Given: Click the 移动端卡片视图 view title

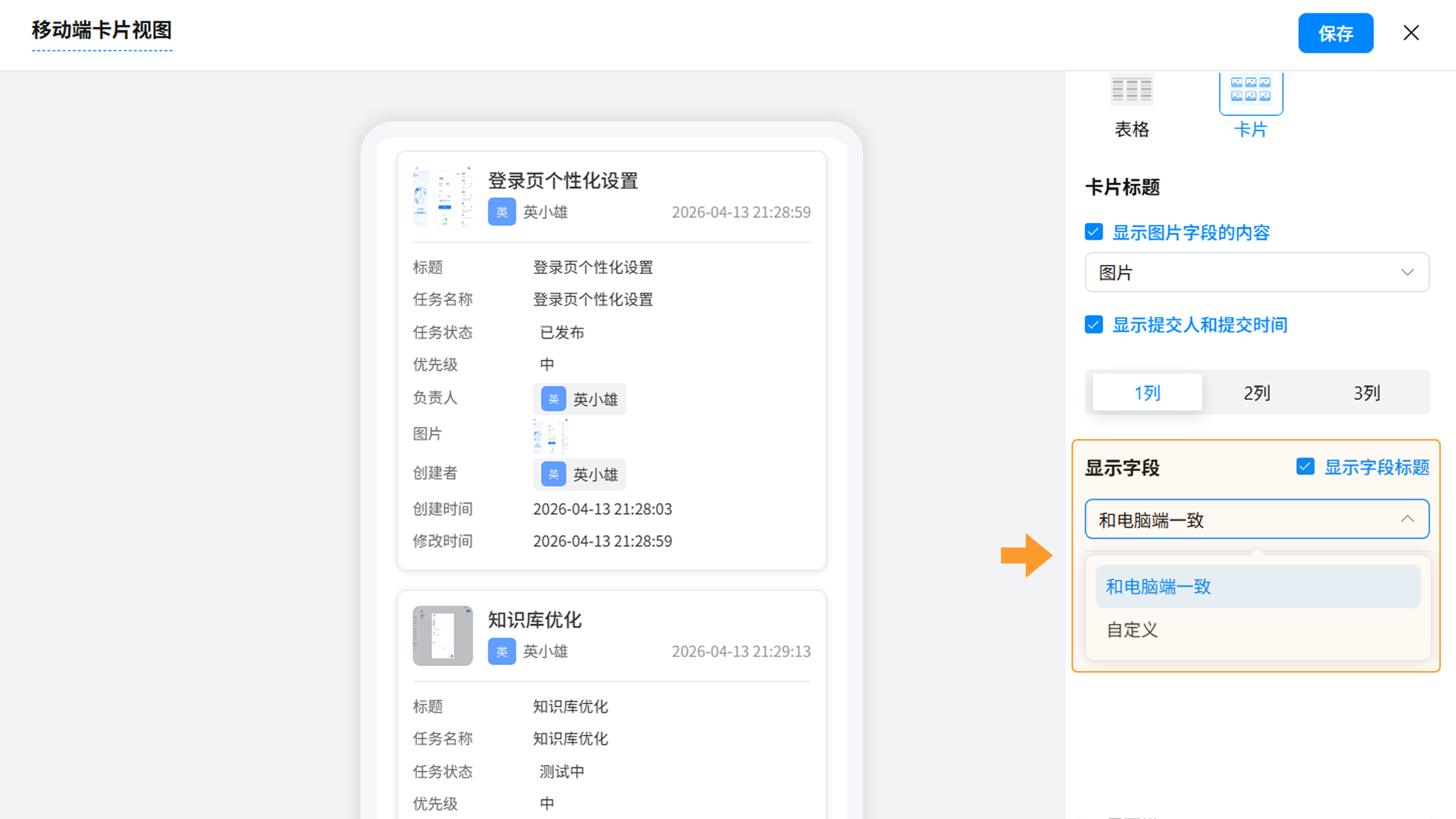Looking at the screenshot, I should [x=102, y=30].
